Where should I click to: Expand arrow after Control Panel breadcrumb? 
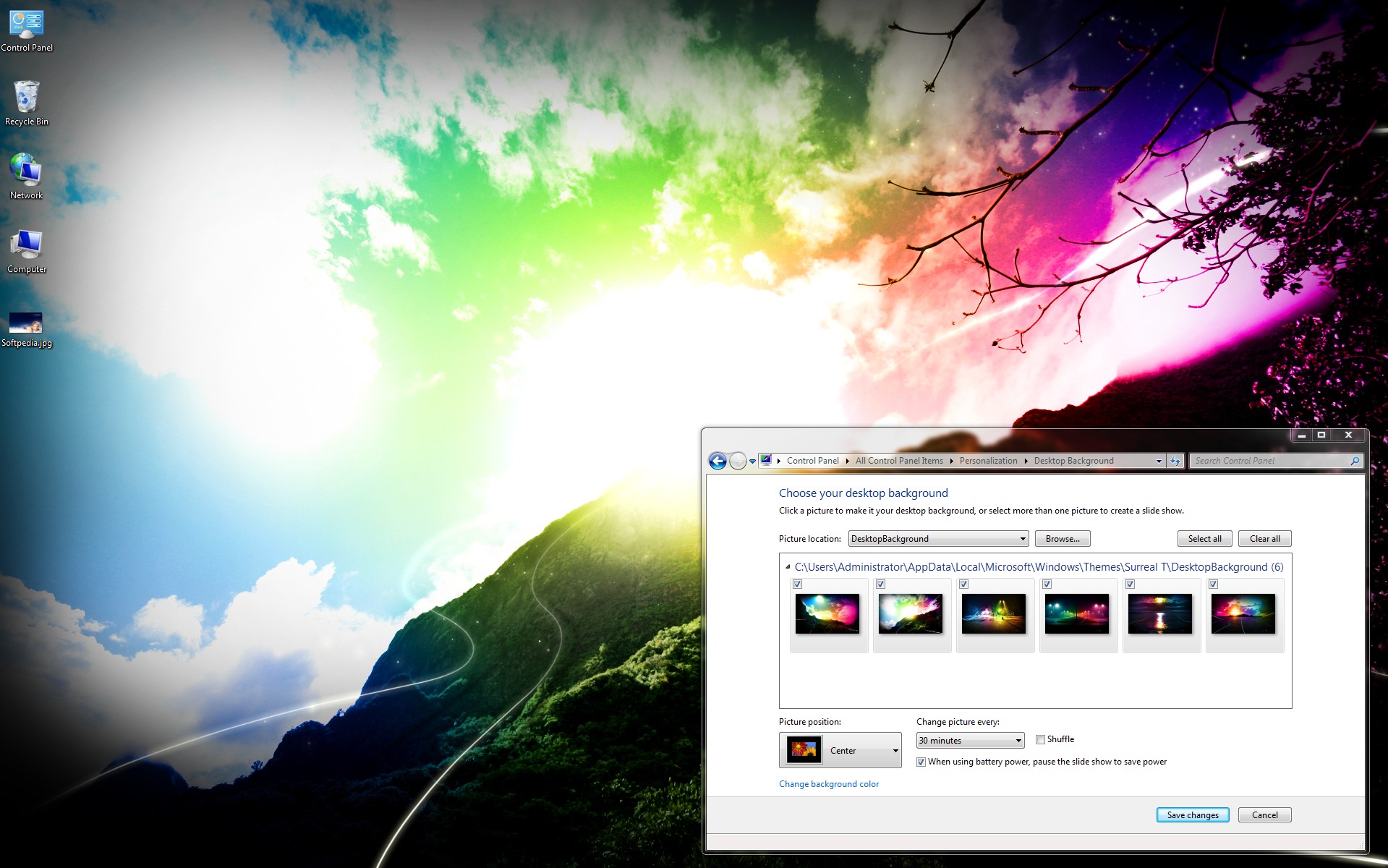pyautogui.click(x=847, y=461)
